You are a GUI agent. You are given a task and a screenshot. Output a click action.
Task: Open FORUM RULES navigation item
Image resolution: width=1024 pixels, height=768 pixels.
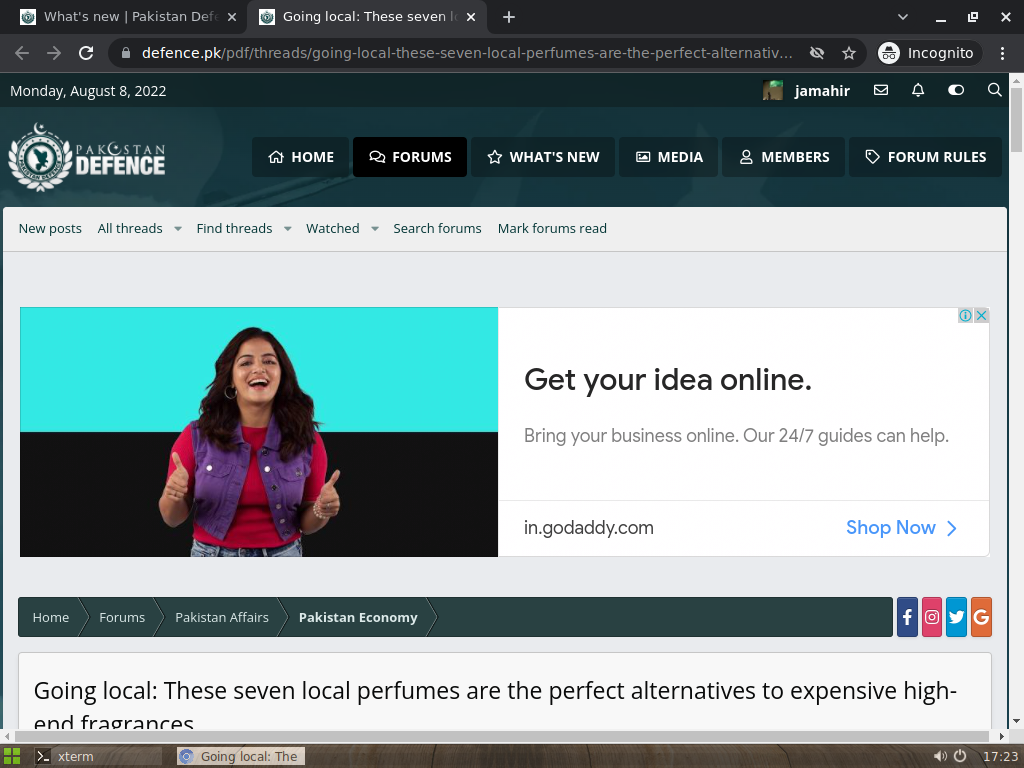click(925, 157)
